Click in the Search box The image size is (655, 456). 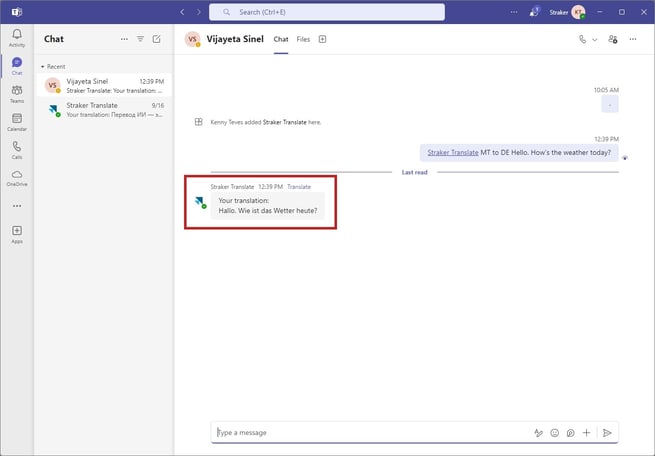(327, 12)
